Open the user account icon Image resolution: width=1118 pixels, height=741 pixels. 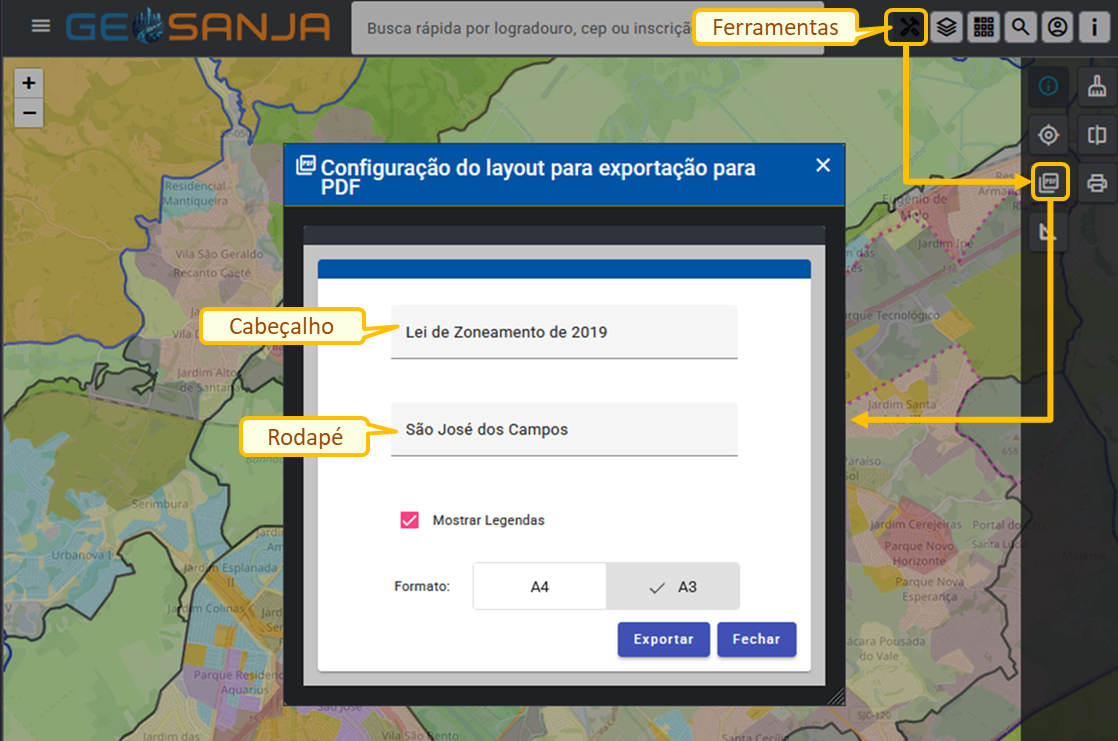coord(1058,27)
